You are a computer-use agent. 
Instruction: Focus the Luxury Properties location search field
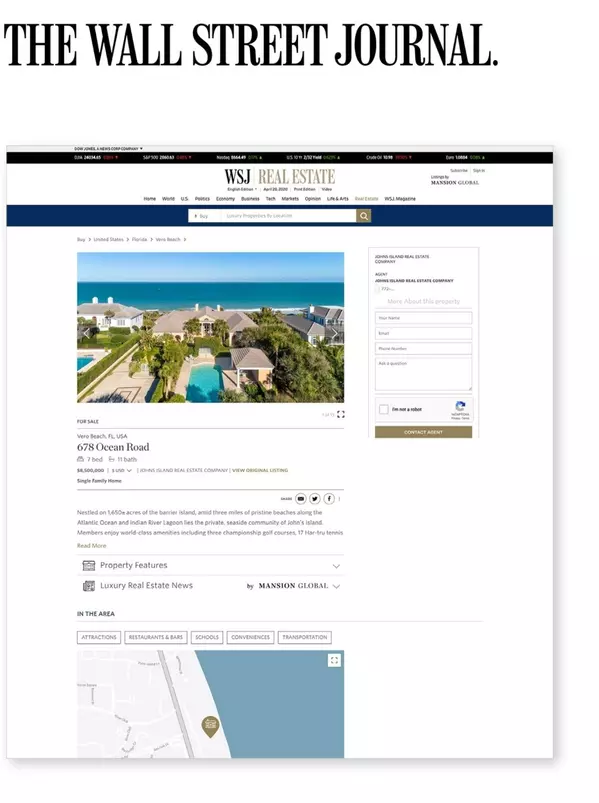pos(288,216)
